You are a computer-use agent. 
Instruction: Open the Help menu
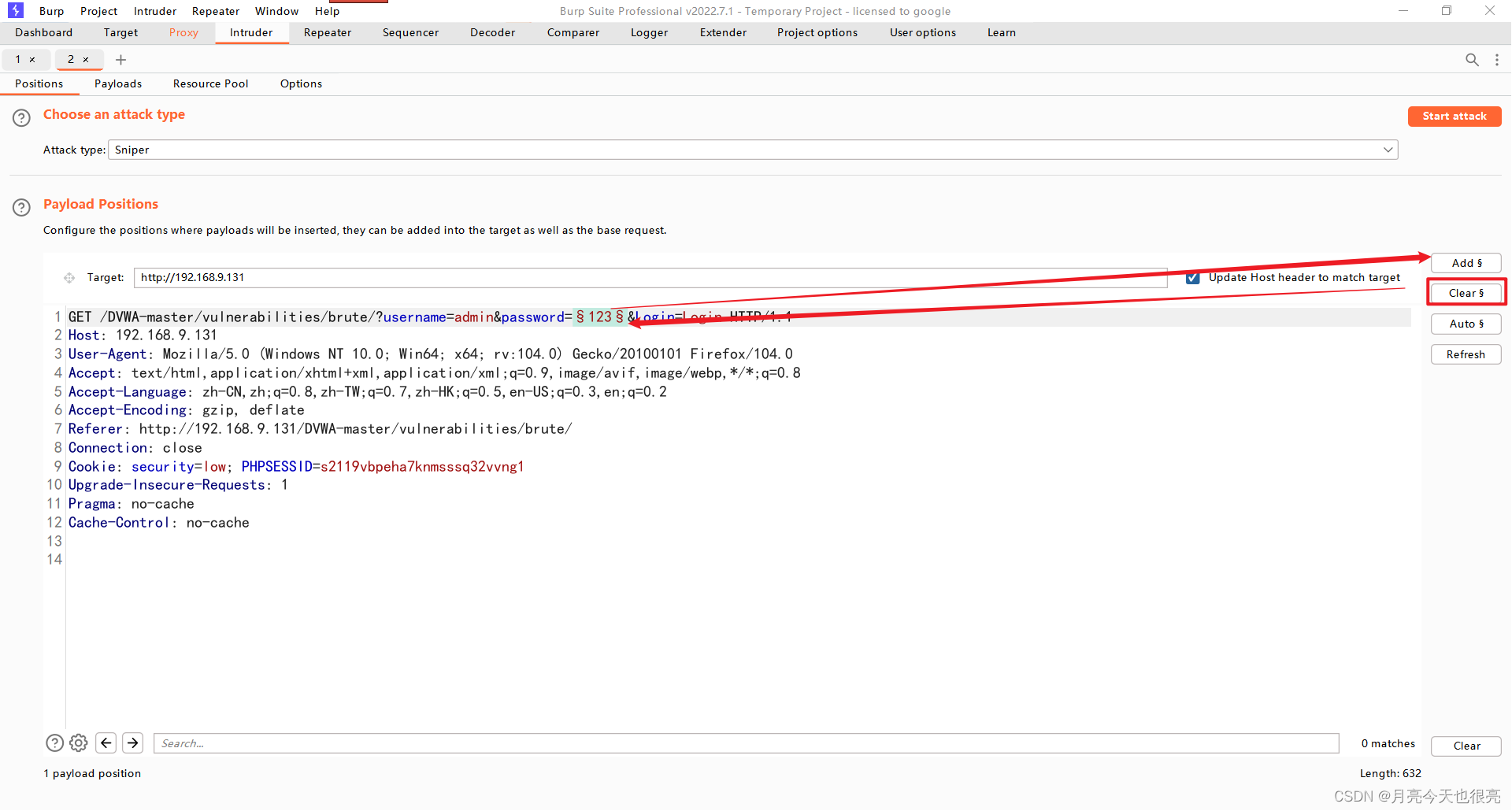coord(328,11)
